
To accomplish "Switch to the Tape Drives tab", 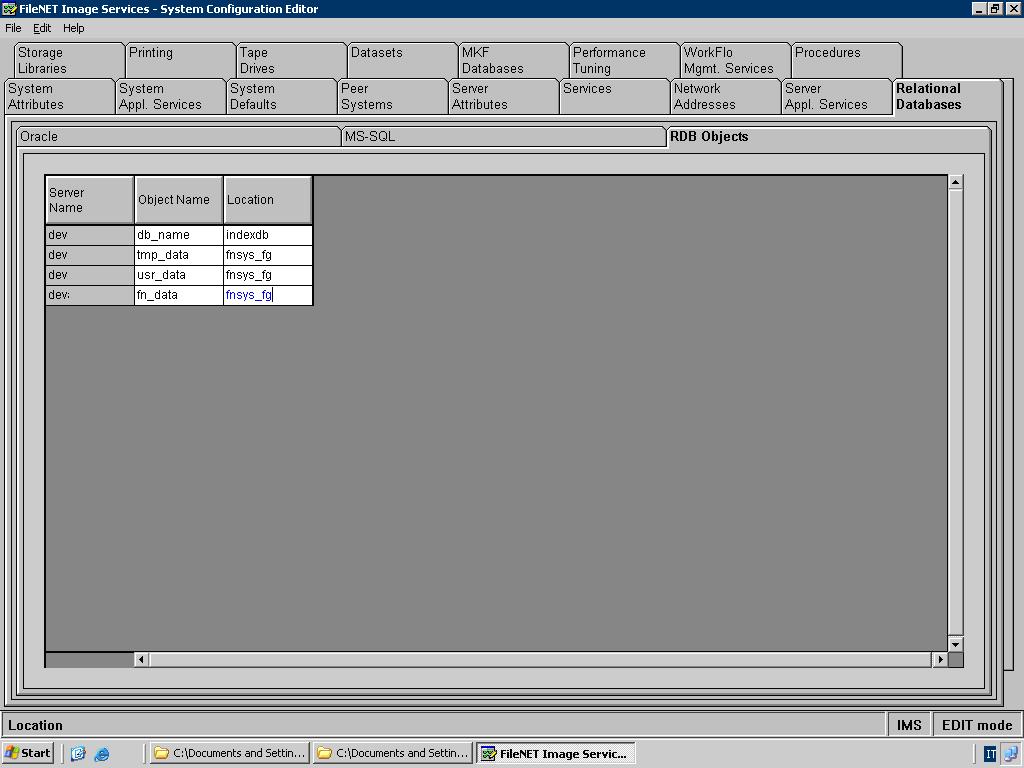I will (x=291, y=60).
